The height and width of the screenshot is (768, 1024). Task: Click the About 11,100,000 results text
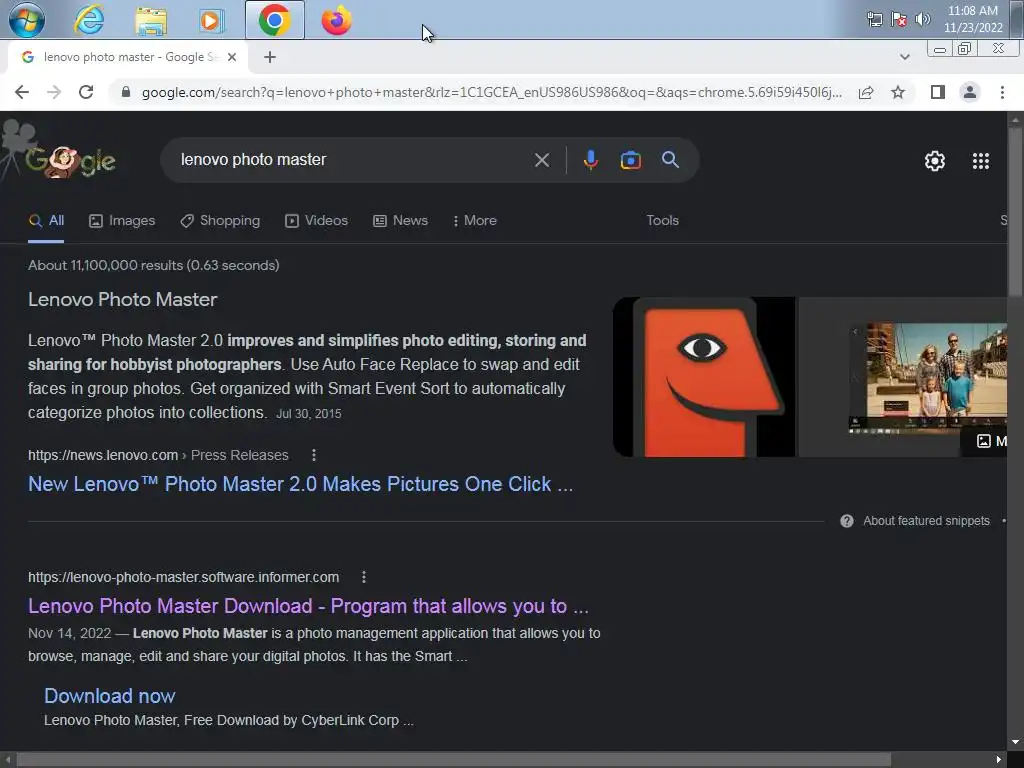pyautogui.click(x=153, y=265)
